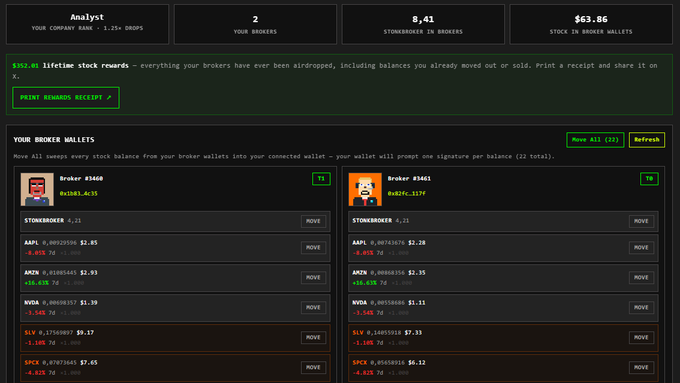The width and height of the screenshot is (680, 383).
Task: Click Print Rewards Receipt button
Action: 66,98
